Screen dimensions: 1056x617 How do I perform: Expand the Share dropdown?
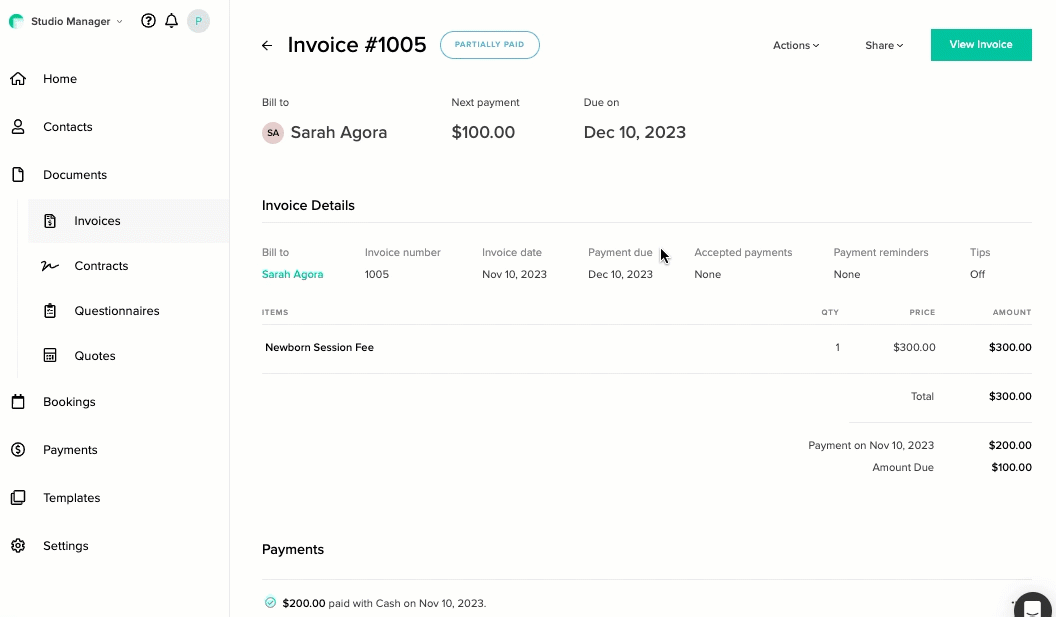pos(882,45)
